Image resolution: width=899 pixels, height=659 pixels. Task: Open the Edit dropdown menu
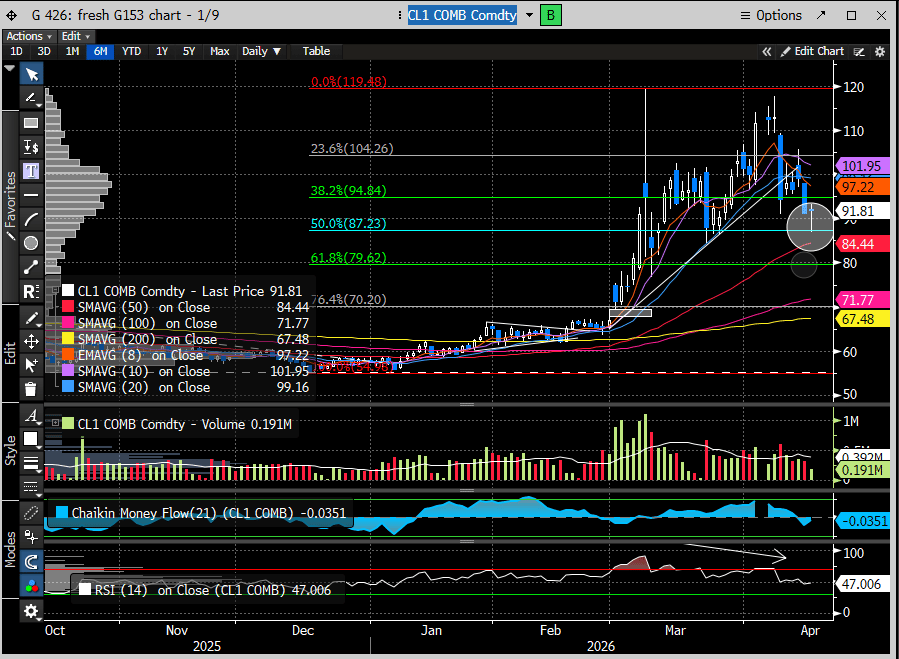click(75, 36)
